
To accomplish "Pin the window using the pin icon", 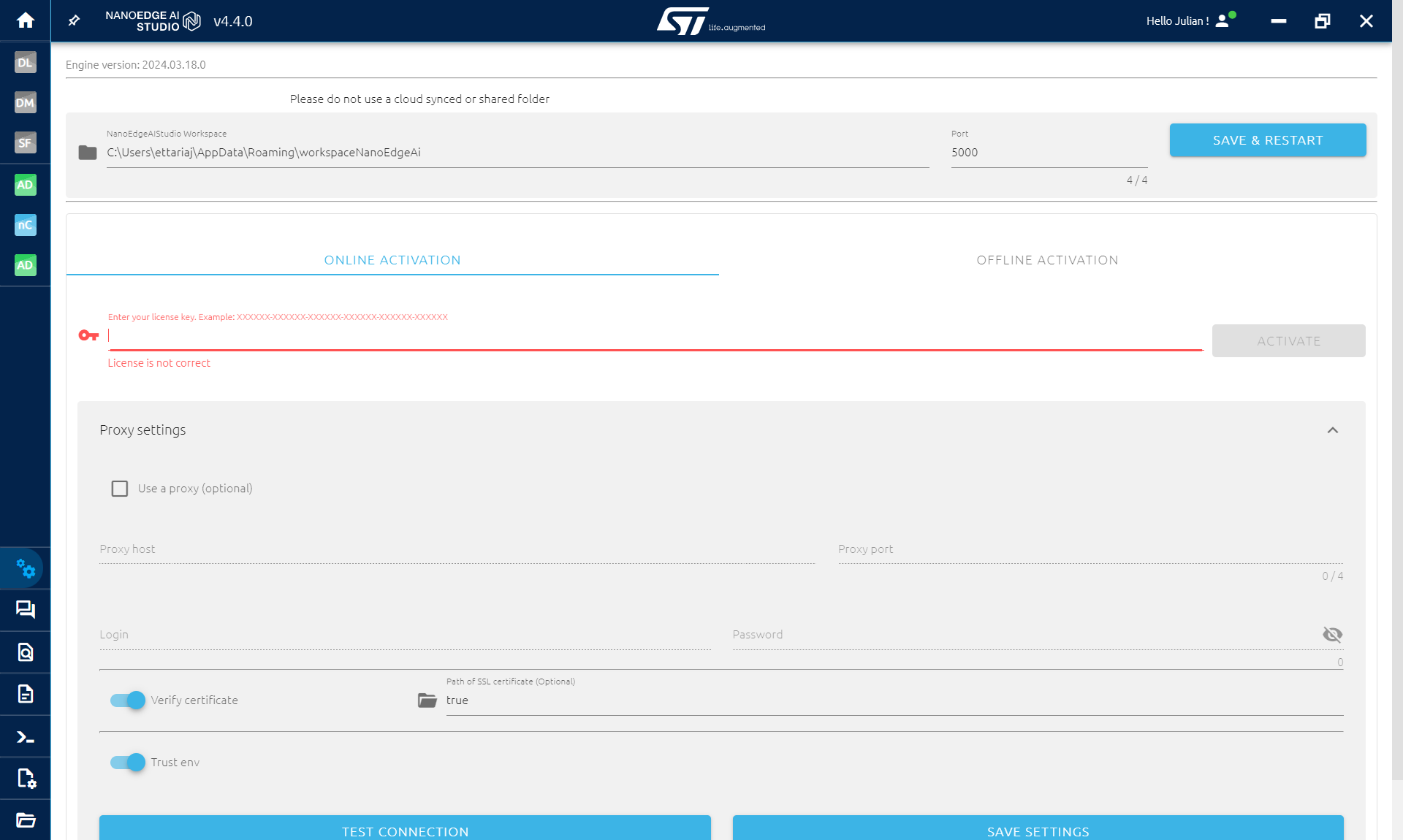I will [73, 20].
